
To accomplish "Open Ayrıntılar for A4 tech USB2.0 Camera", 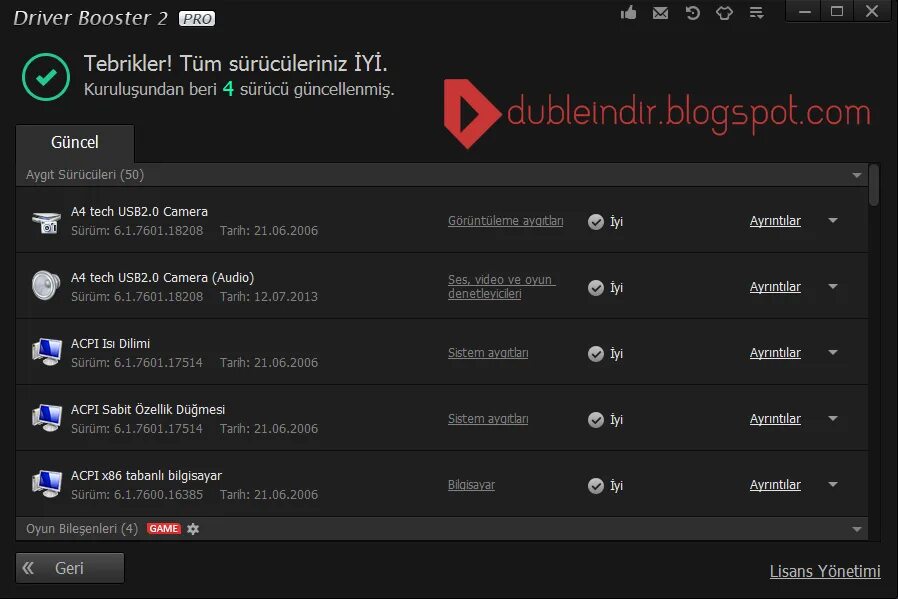I will click(x=775, y=221).
